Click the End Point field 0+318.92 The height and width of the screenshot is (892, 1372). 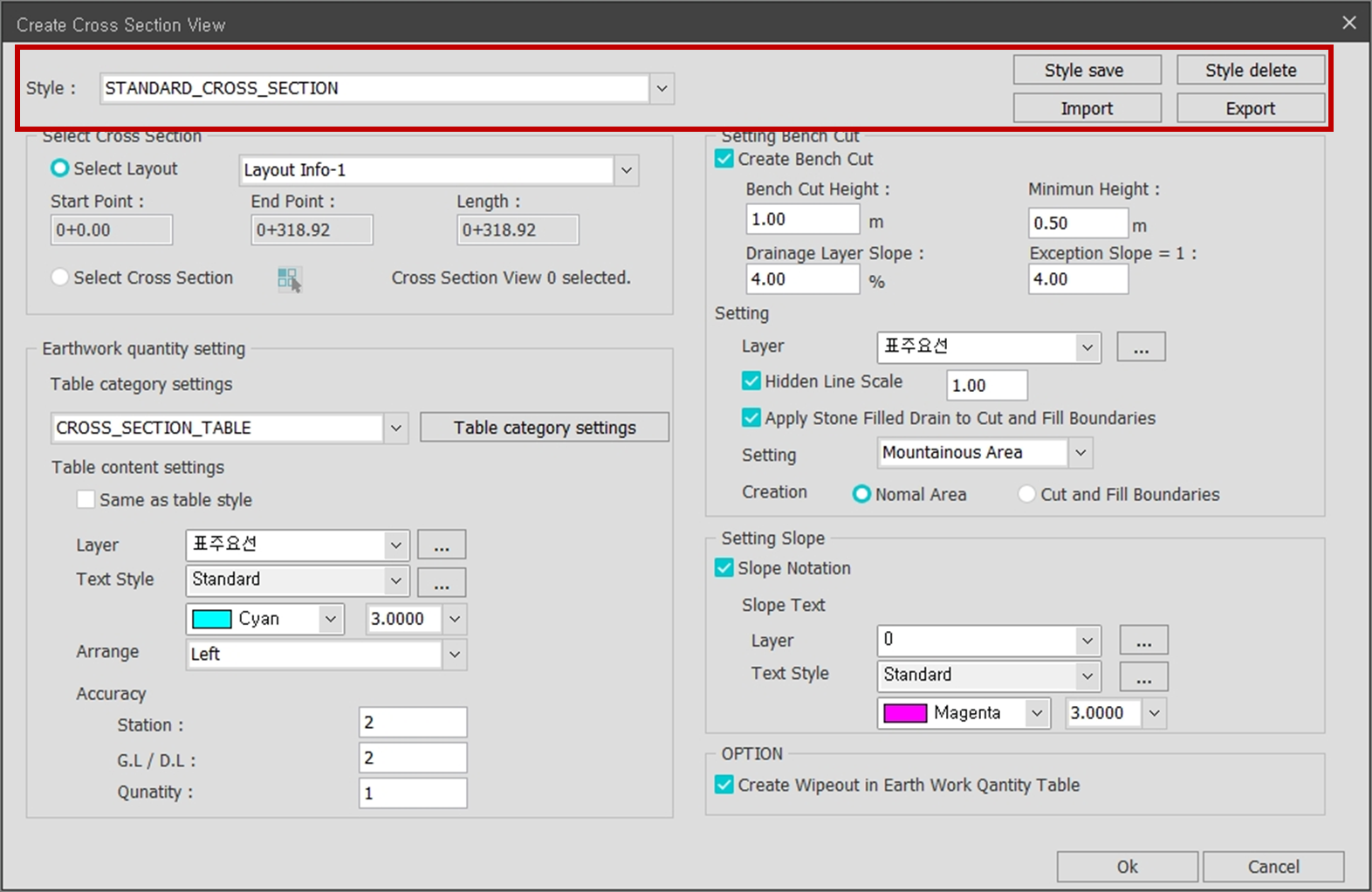312,230
